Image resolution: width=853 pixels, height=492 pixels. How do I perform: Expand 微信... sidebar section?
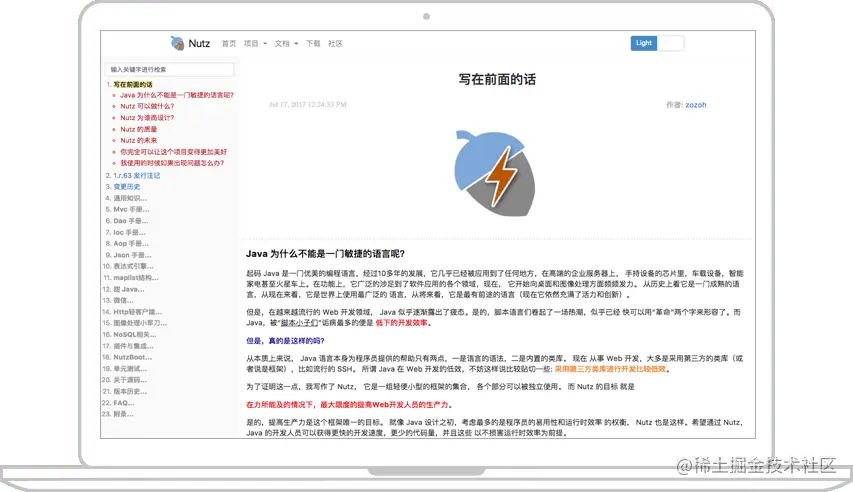tap(123, 300)
